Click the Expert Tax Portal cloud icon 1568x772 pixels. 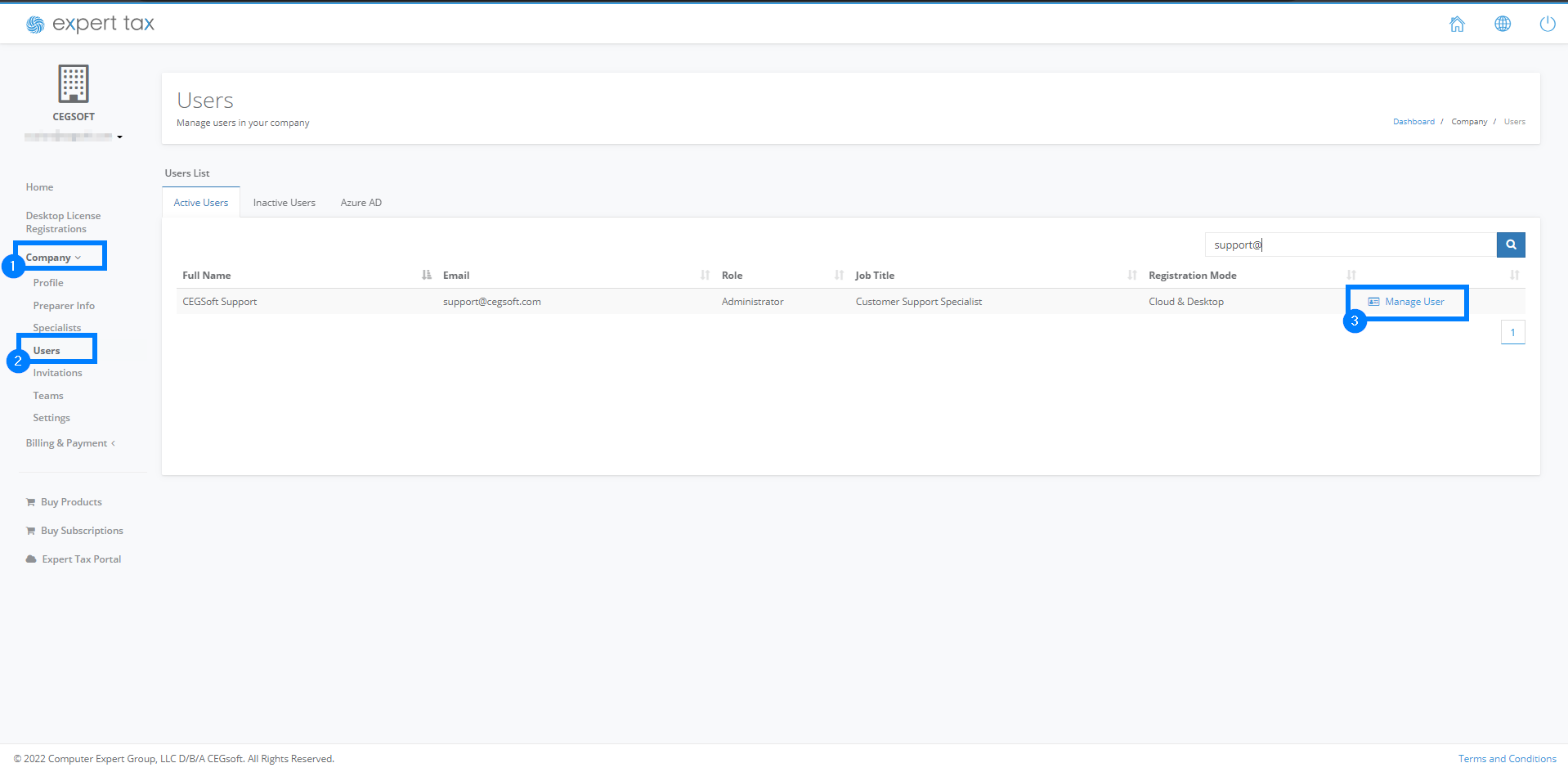pos(31,559)
